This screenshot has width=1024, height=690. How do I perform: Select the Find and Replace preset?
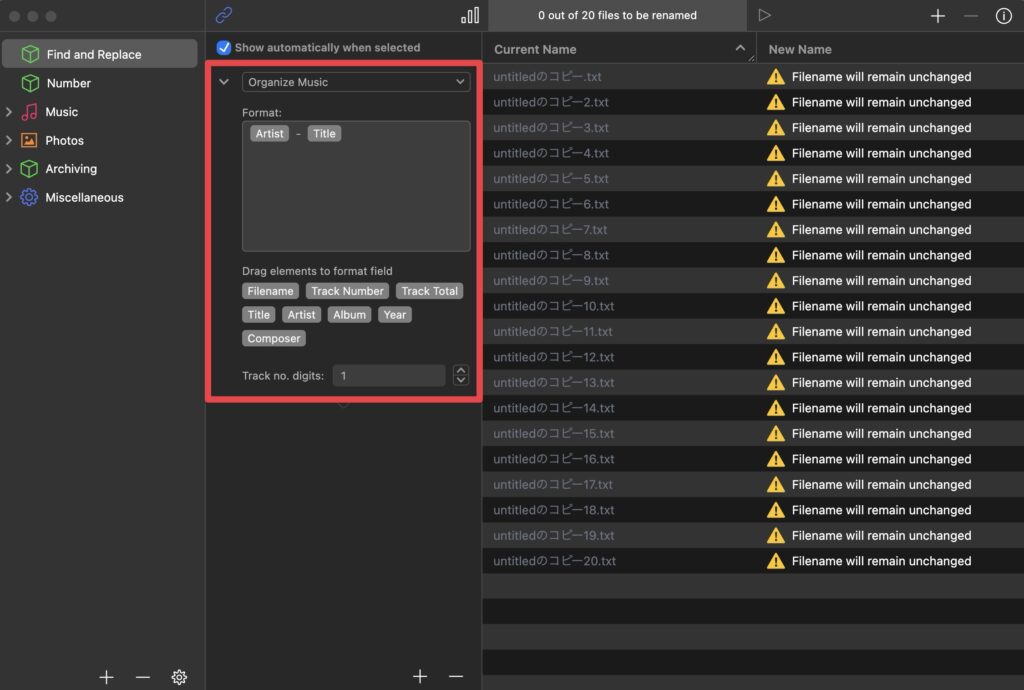(94, 54)
